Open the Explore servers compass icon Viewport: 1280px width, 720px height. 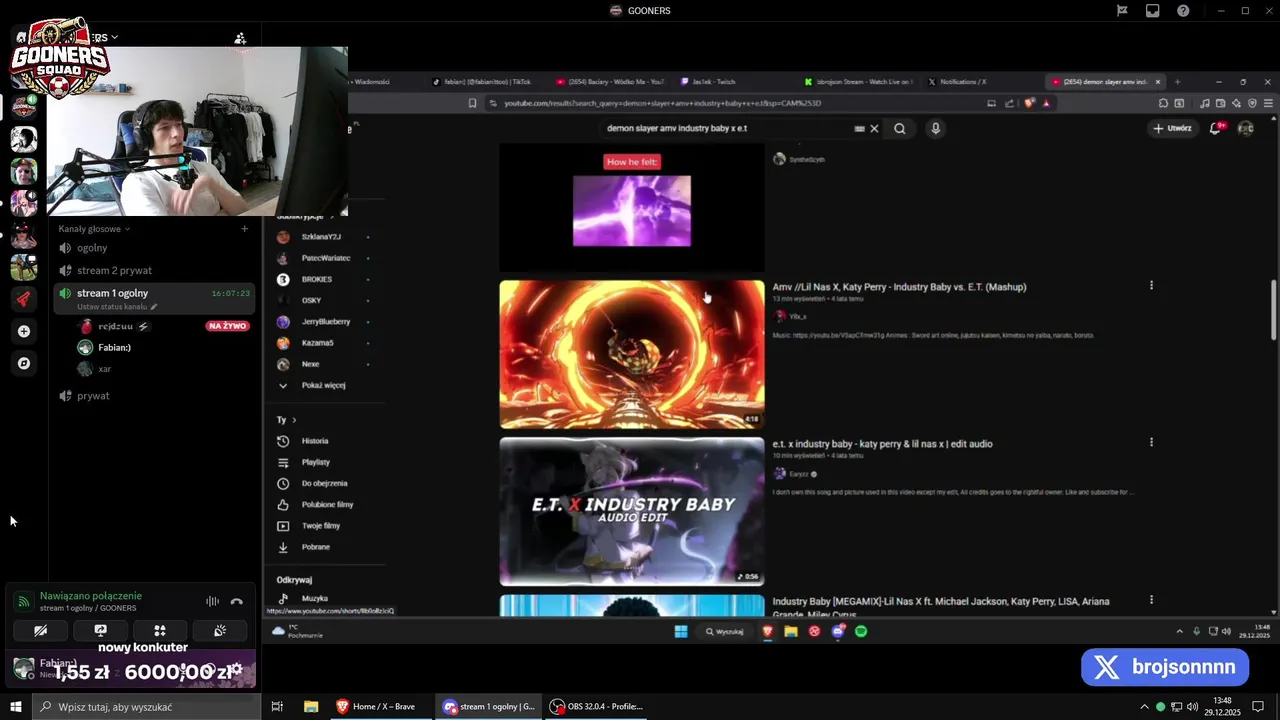point(24,363)
